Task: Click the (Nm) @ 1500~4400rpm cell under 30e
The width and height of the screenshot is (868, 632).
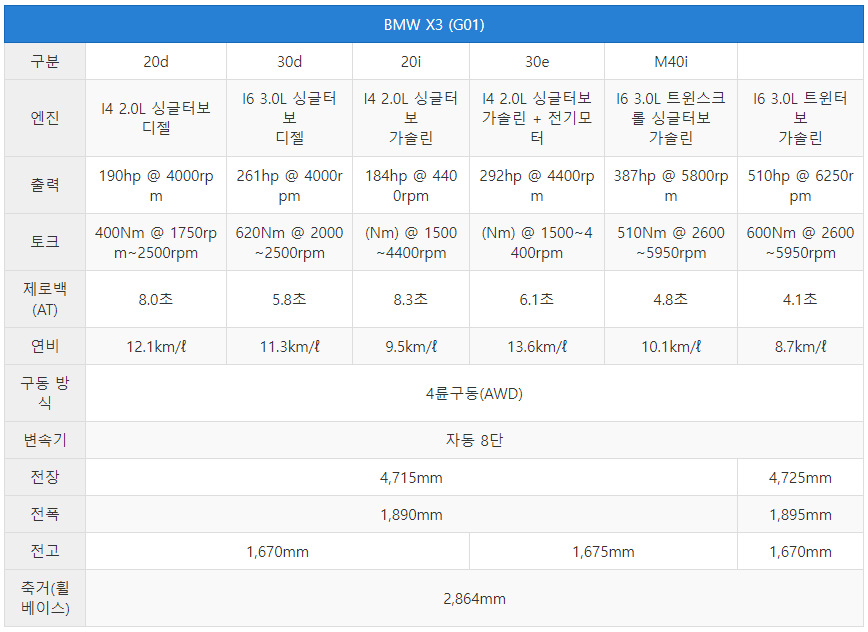Action: (x=537, y=242)
